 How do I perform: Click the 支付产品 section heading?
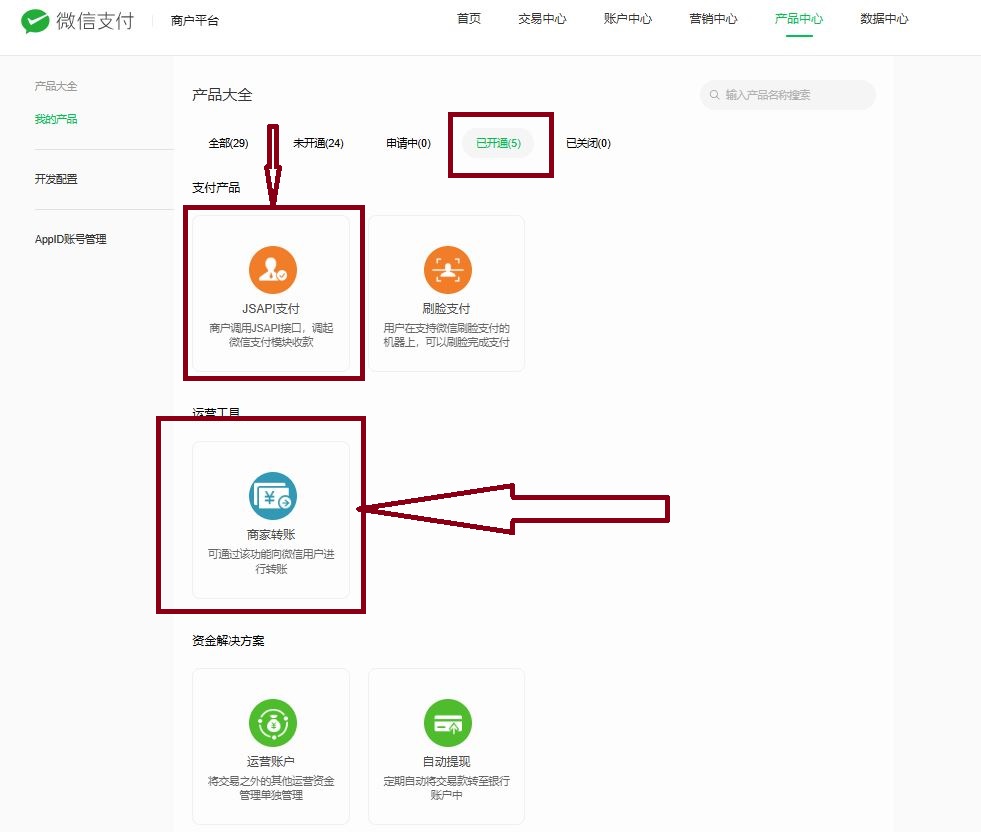pos(216,188)
